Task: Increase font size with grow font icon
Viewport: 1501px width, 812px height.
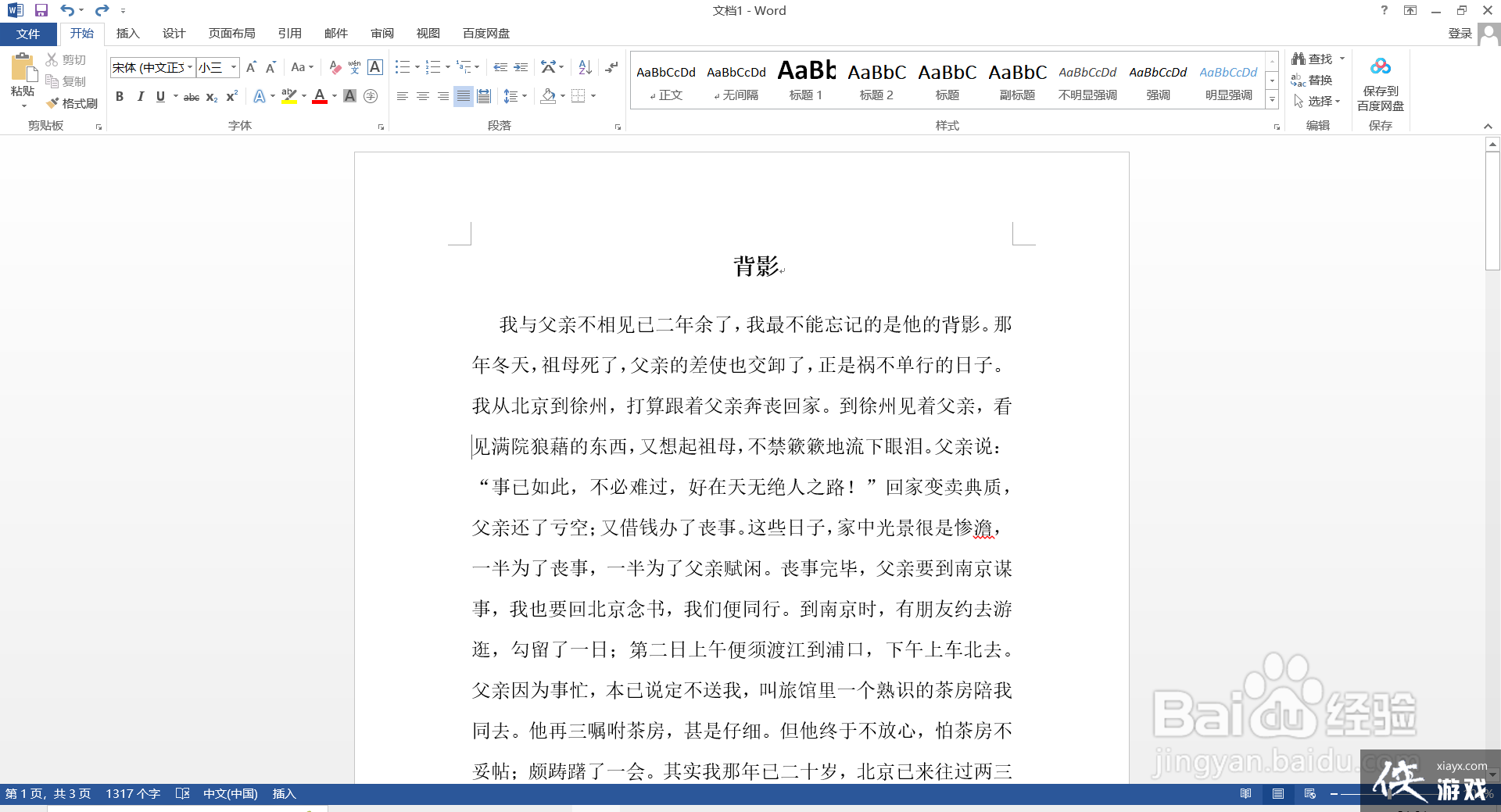Action: (x=251, y=67)
